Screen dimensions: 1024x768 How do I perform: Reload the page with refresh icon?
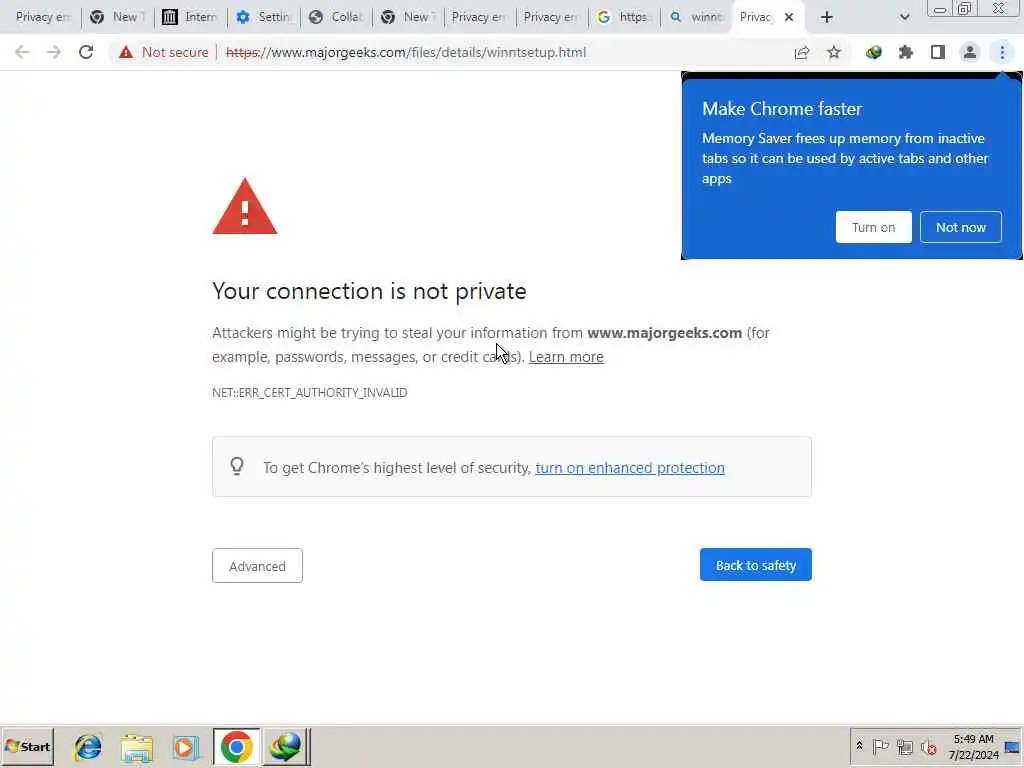point(86,52)
